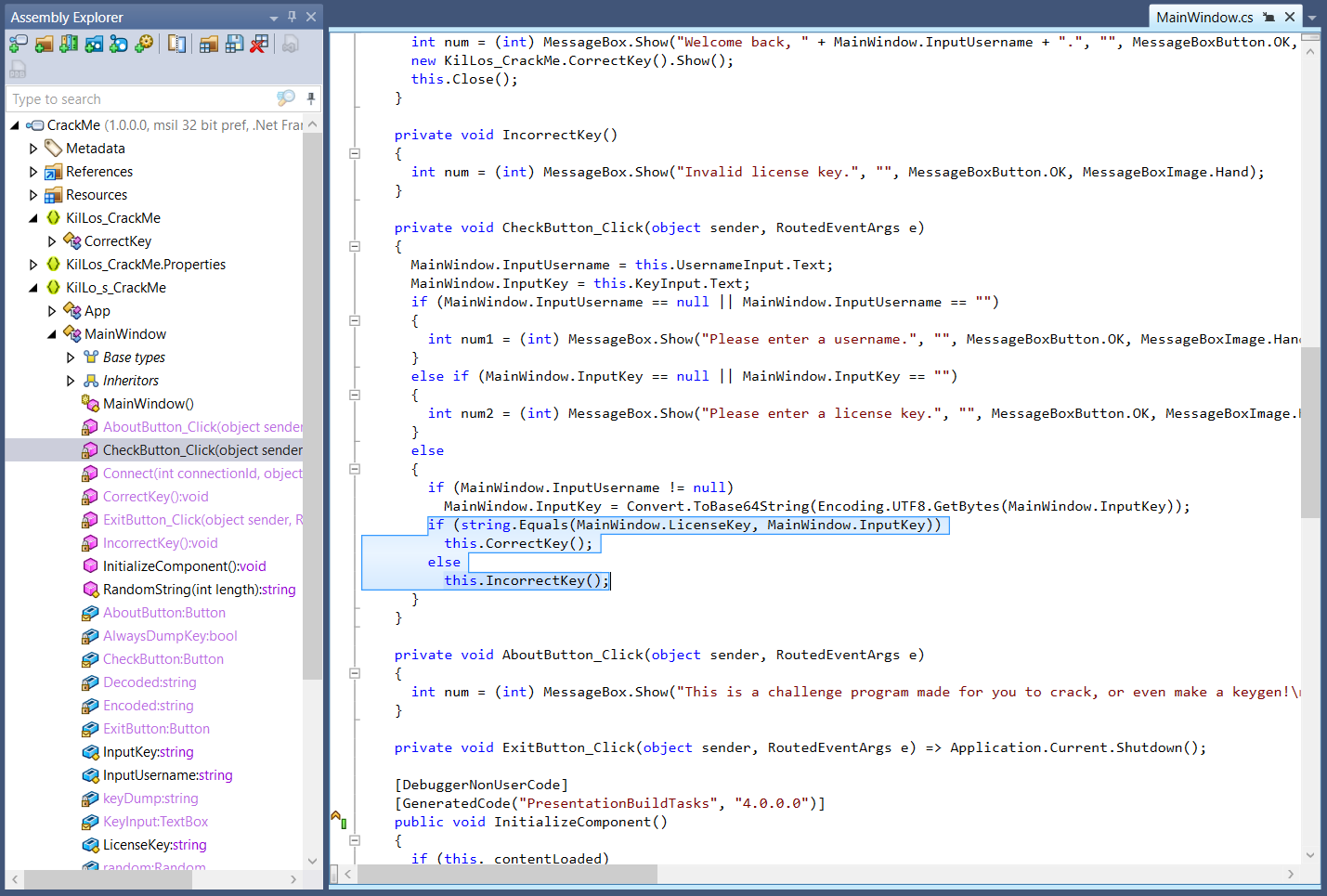Screen dimensions: 1327x896
Task: Click the search magnifier icon in Assembly Explorer
Action: tap(285, 98)
